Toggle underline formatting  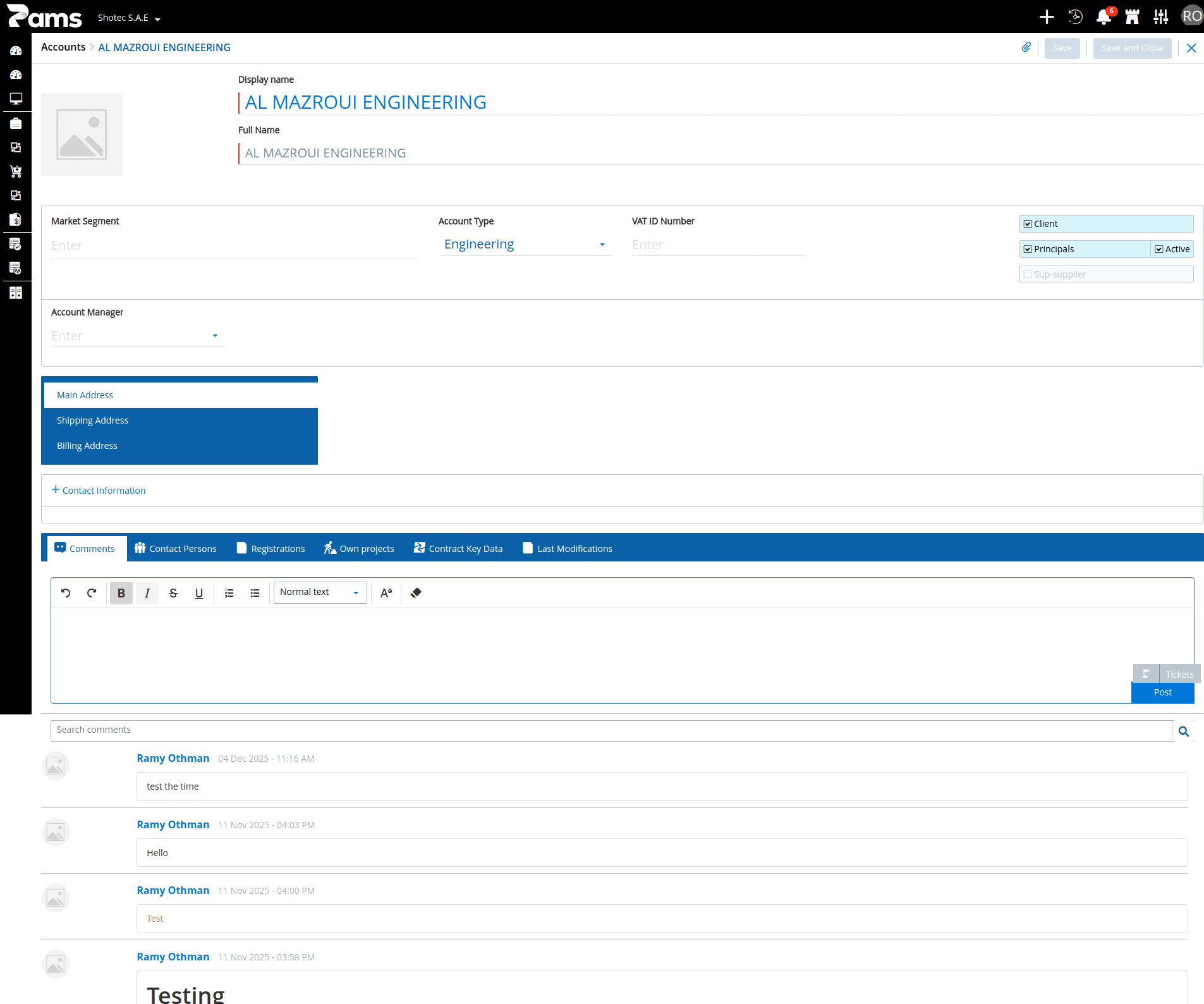pos(199,593)
